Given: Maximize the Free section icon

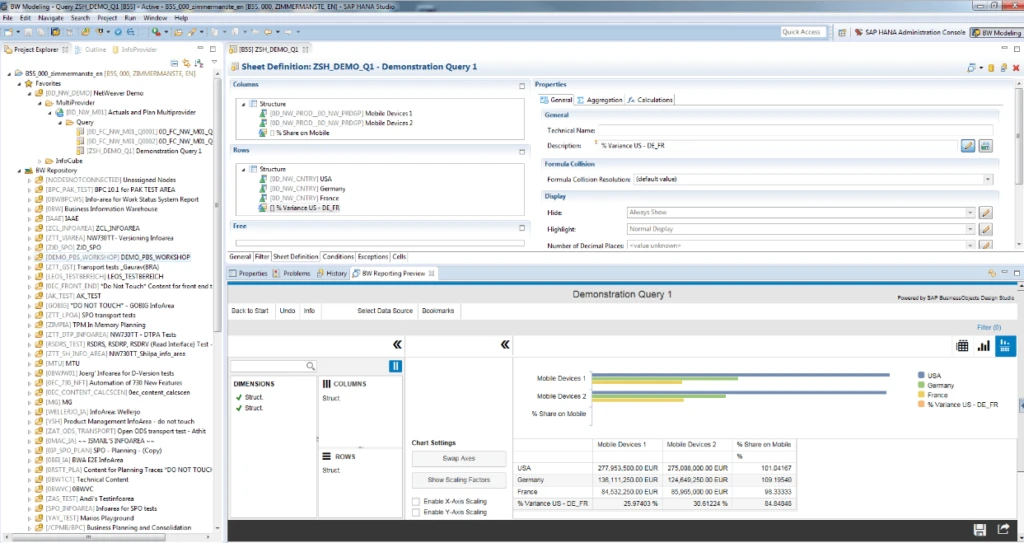Looking at the screenshot, I should pos(522,227).
